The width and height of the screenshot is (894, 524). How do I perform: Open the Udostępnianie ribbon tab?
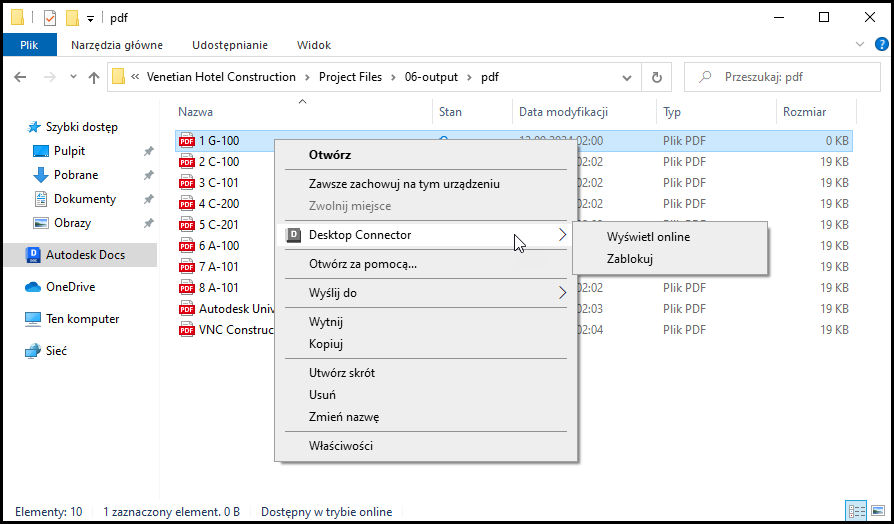[x=230, y=45]
